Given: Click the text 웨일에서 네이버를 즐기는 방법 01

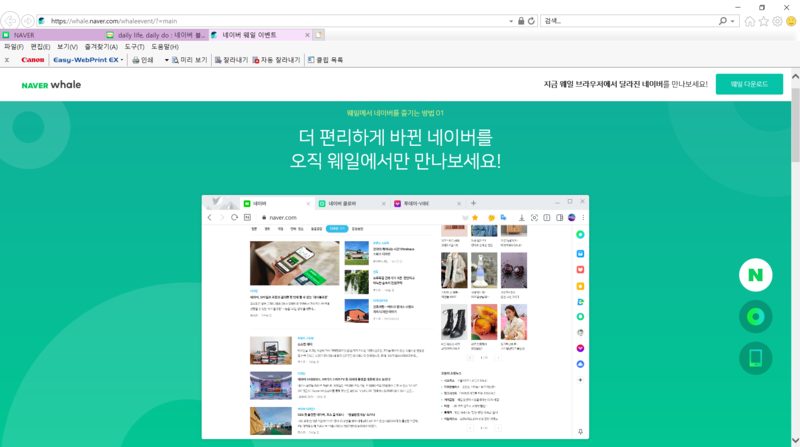Looking at the screenshot, I should (395, 113).
